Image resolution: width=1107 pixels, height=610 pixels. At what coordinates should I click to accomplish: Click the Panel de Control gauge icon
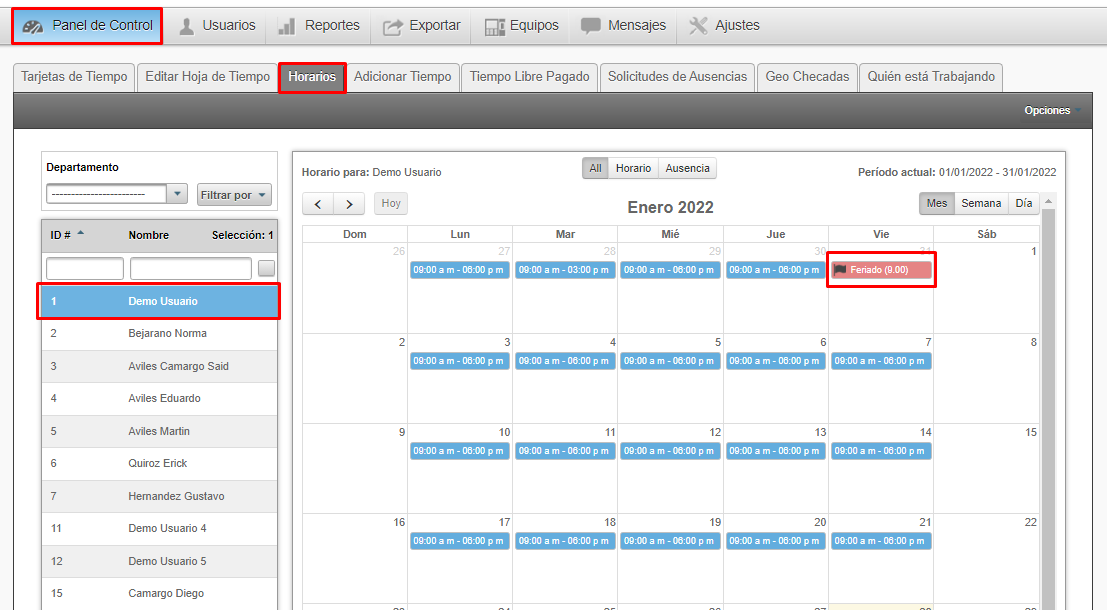[x=33, y=26]
